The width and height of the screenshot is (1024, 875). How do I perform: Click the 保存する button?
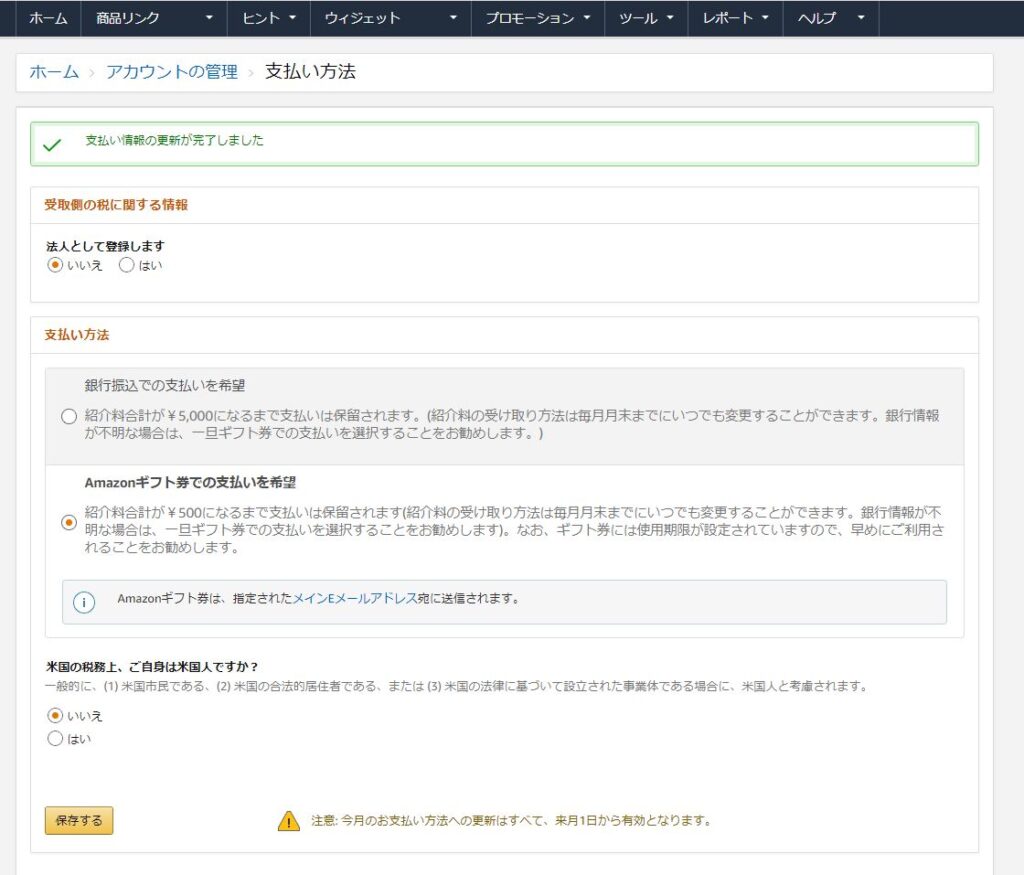(x=79, y=821)
